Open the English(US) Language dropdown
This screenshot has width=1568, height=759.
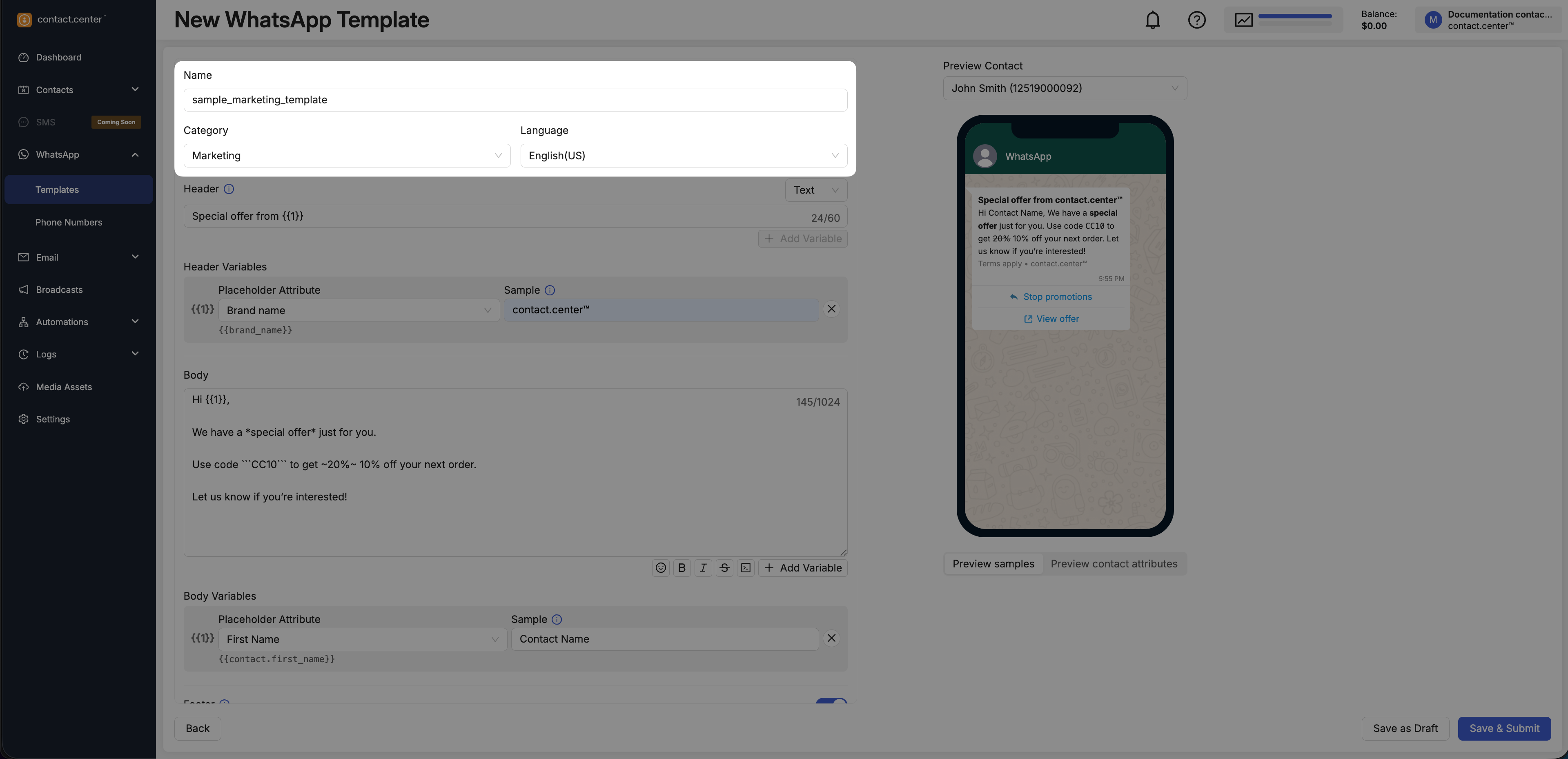[683, 156]
